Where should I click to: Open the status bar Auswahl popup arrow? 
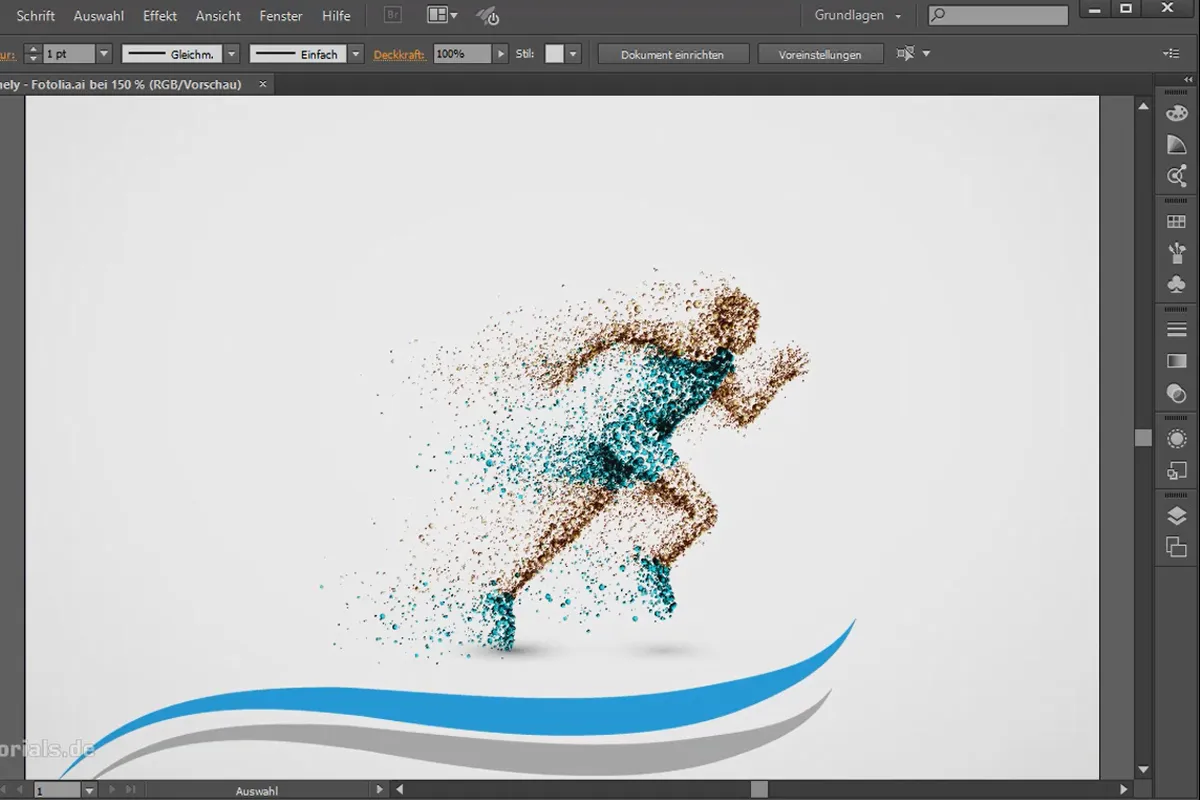pyautogui.click(x=379, y=790)
